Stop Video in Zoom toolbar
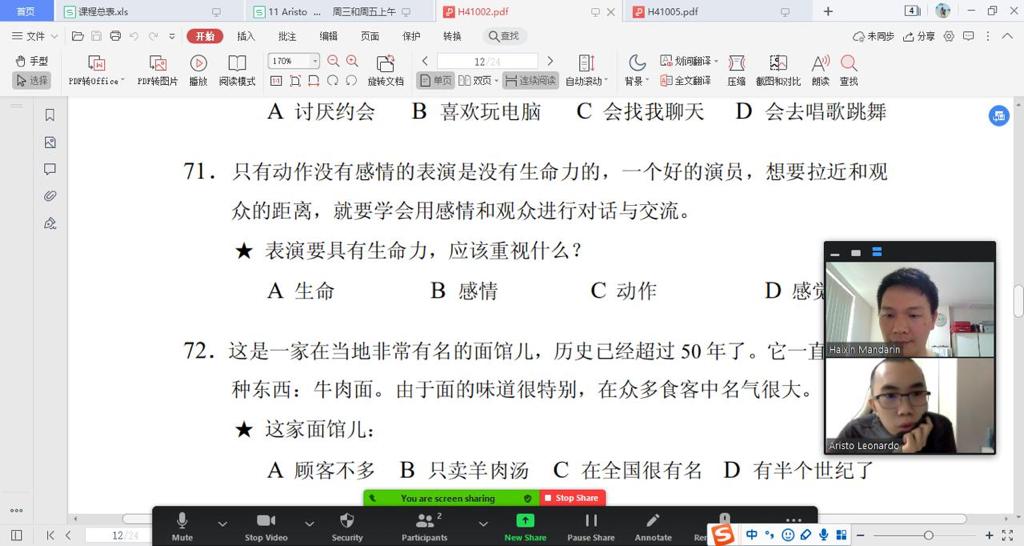 point(266,526)
